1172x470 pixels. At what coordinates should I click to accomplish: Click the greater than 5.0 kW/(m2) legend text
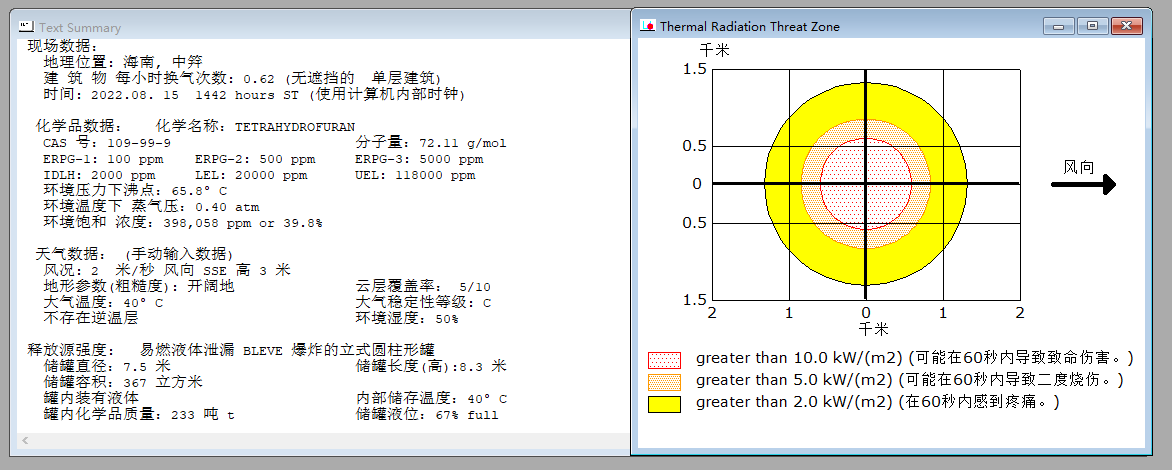pos(910,380)
